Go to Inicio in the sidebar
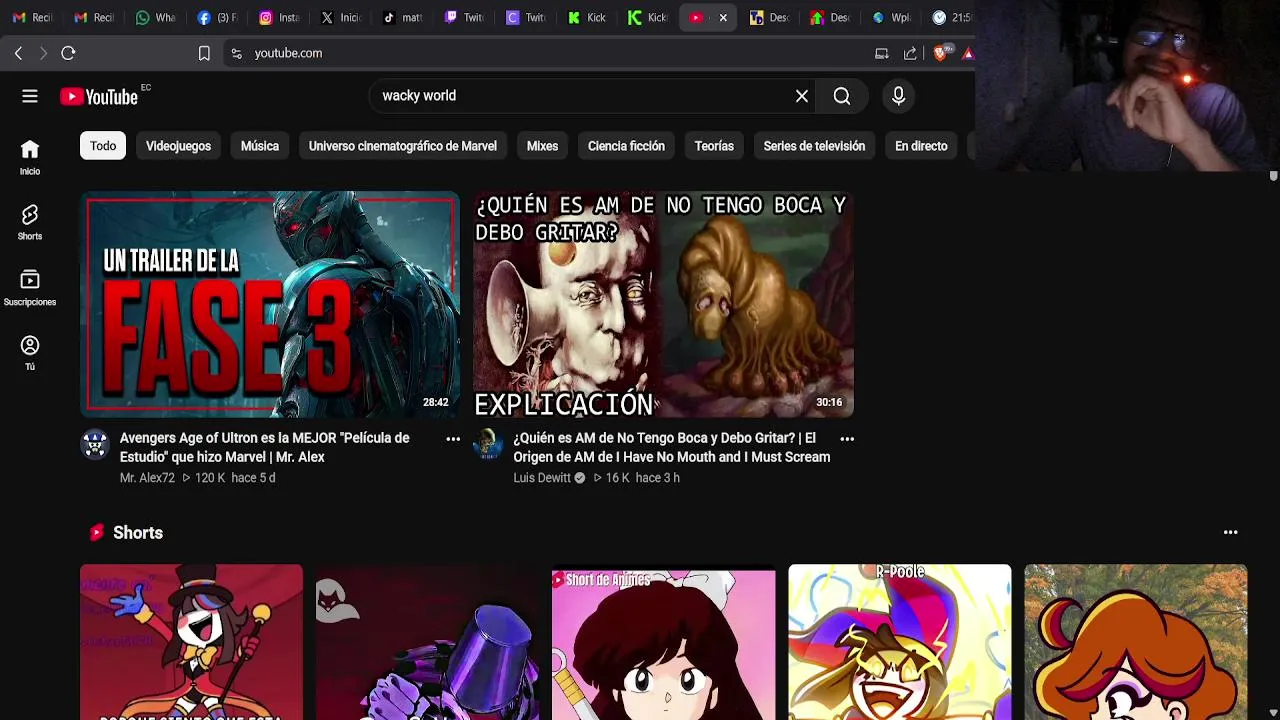This screenshot has width=1280, height=720. point(30,157)
